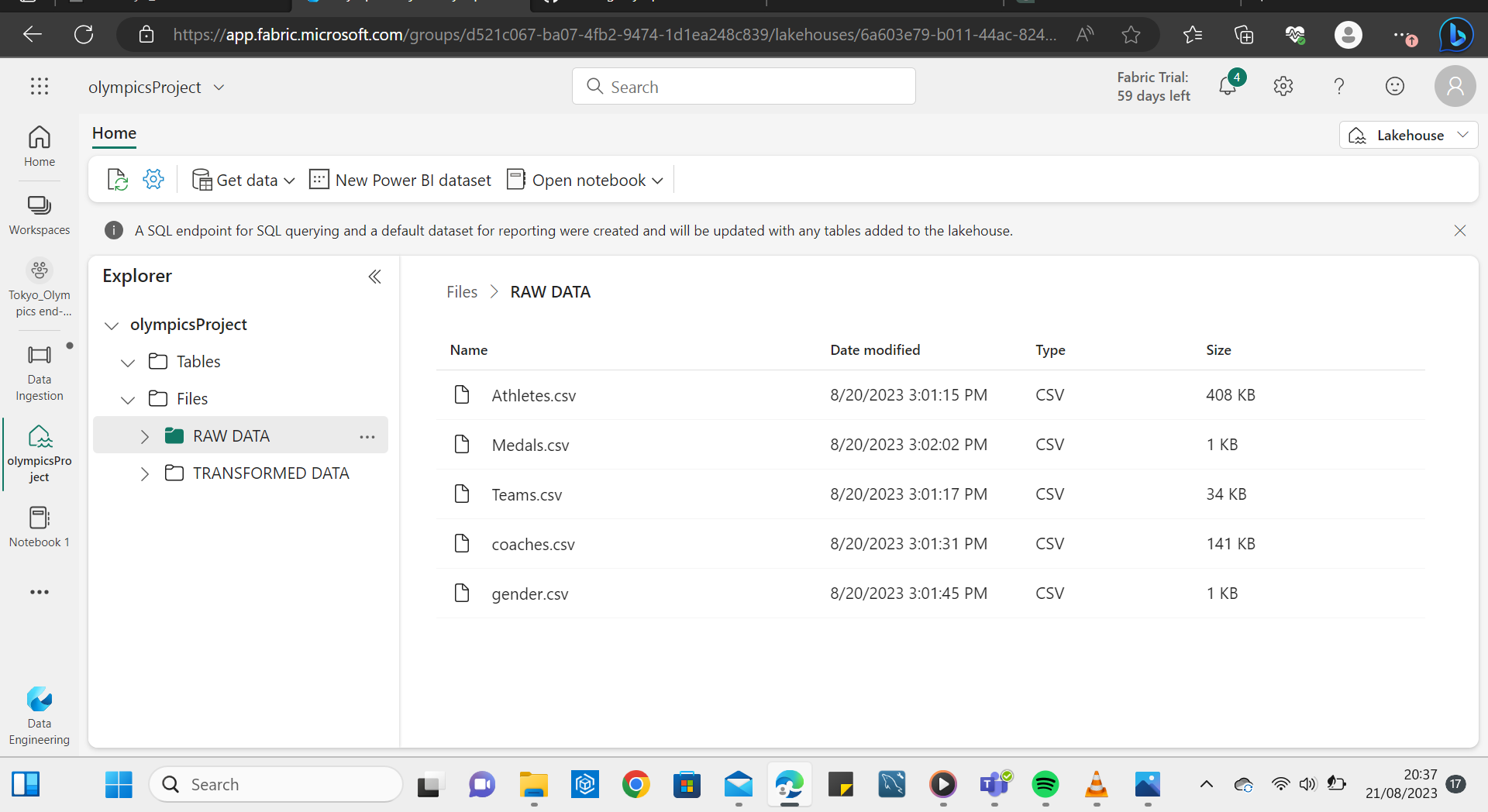Click the Files breadcrumb link
The height and width of the screenshot is (812, 1488).
[x=461, y=291]
